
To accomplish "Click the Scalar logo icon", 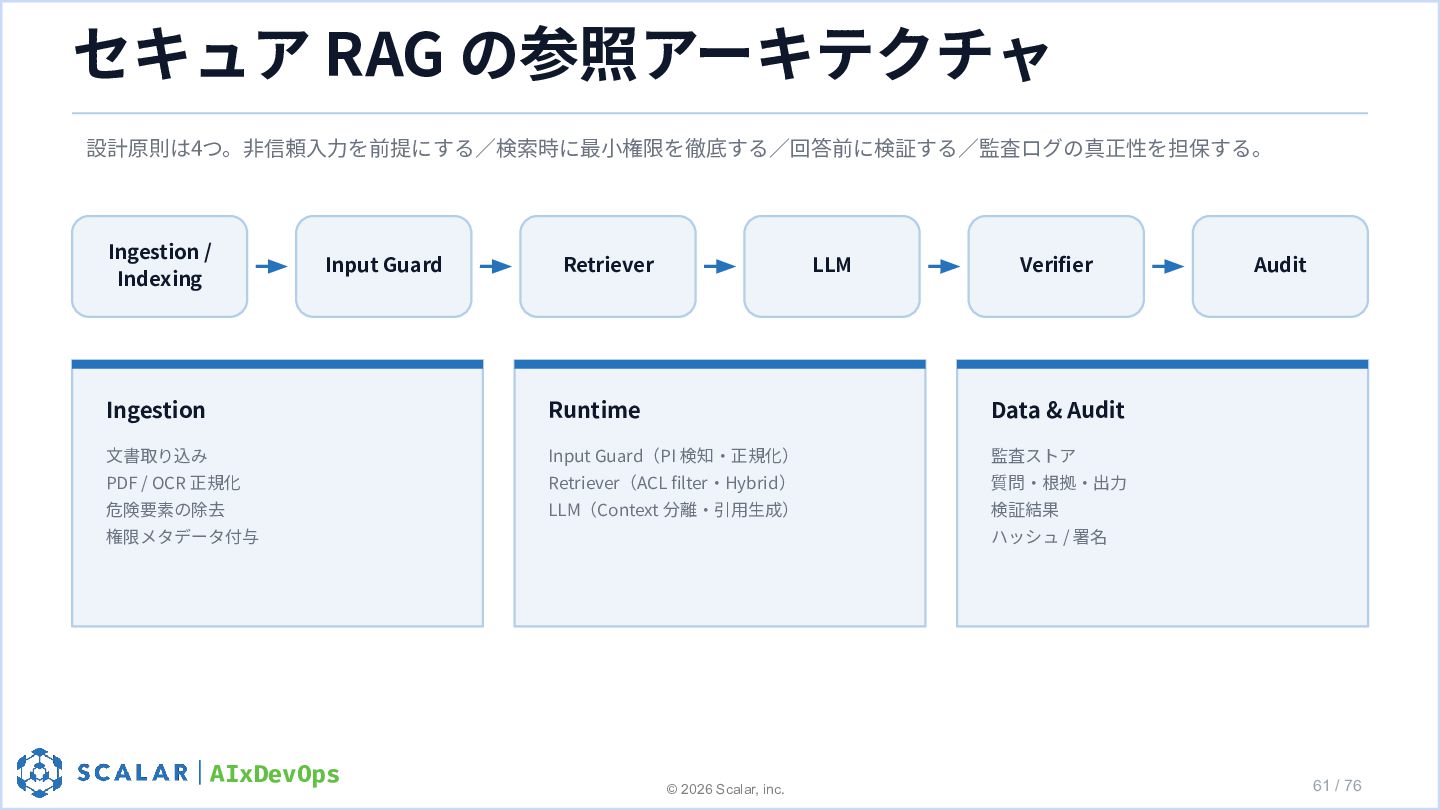I will (x=39, y=772).
